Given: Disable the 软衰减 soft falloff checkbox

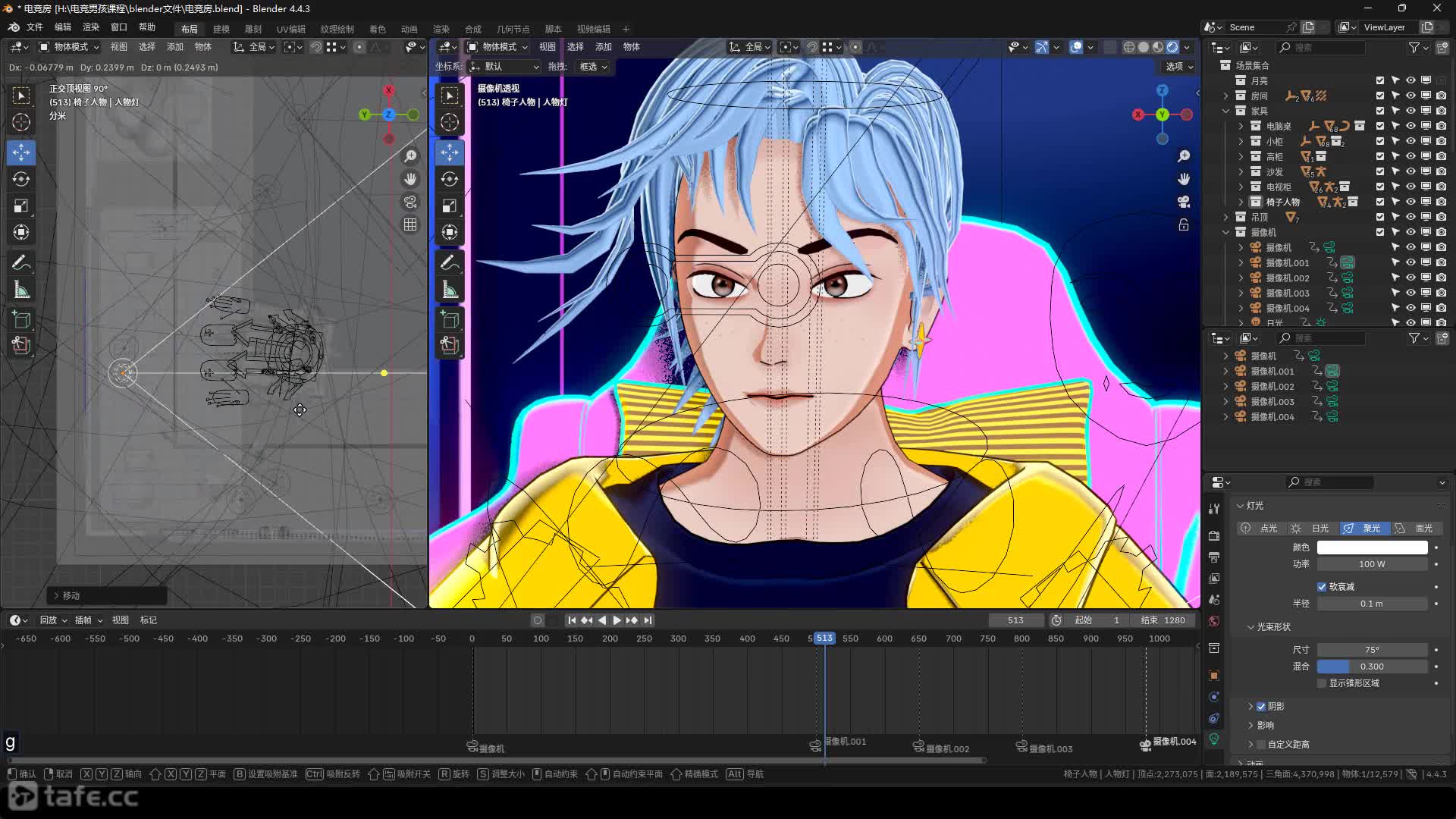Looking at the screenshot, I should (x=1322, y=587).
